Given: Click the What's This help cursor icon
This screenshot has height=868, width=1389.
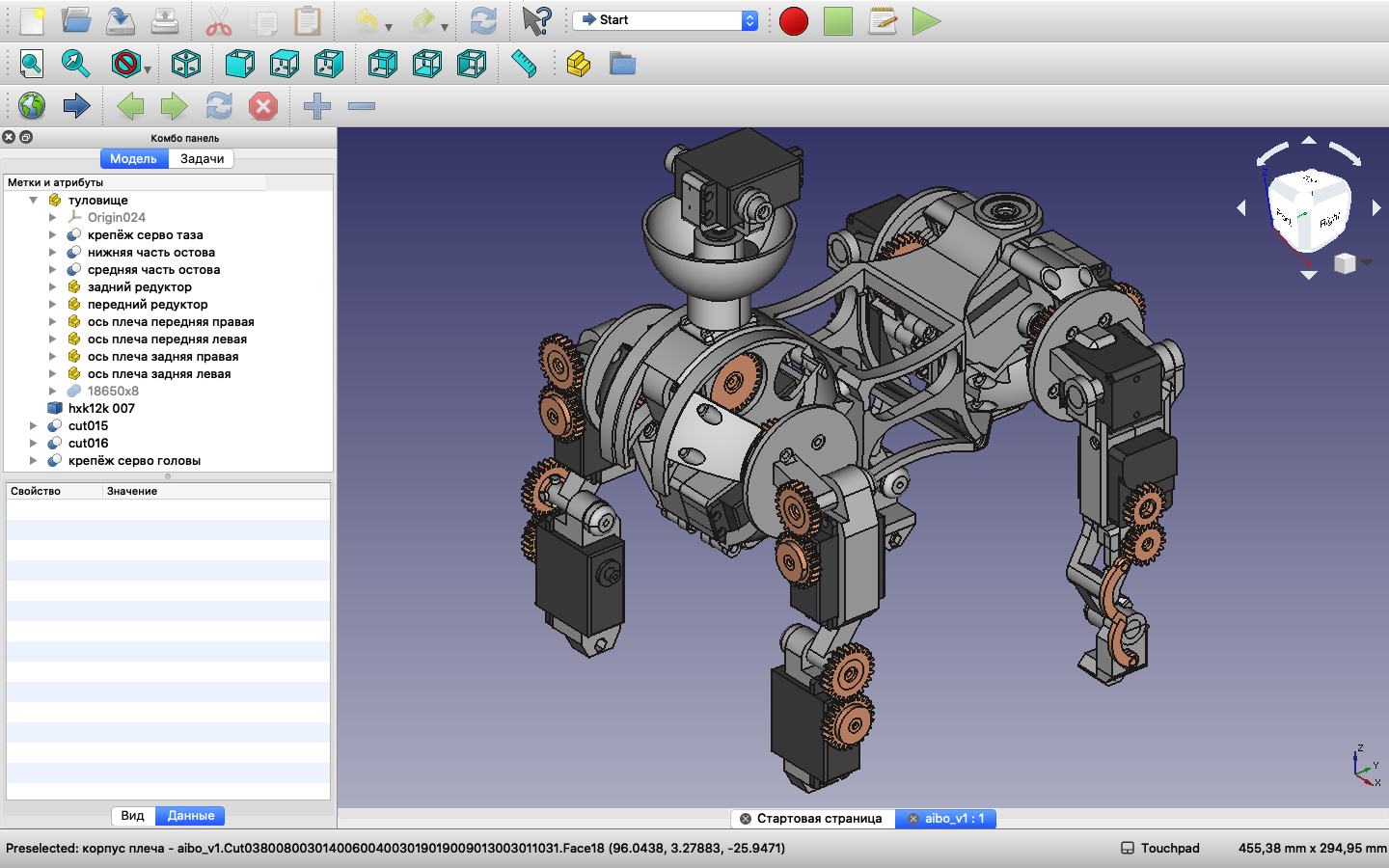Looking at the screenshot, I should [x=536, y=21].
